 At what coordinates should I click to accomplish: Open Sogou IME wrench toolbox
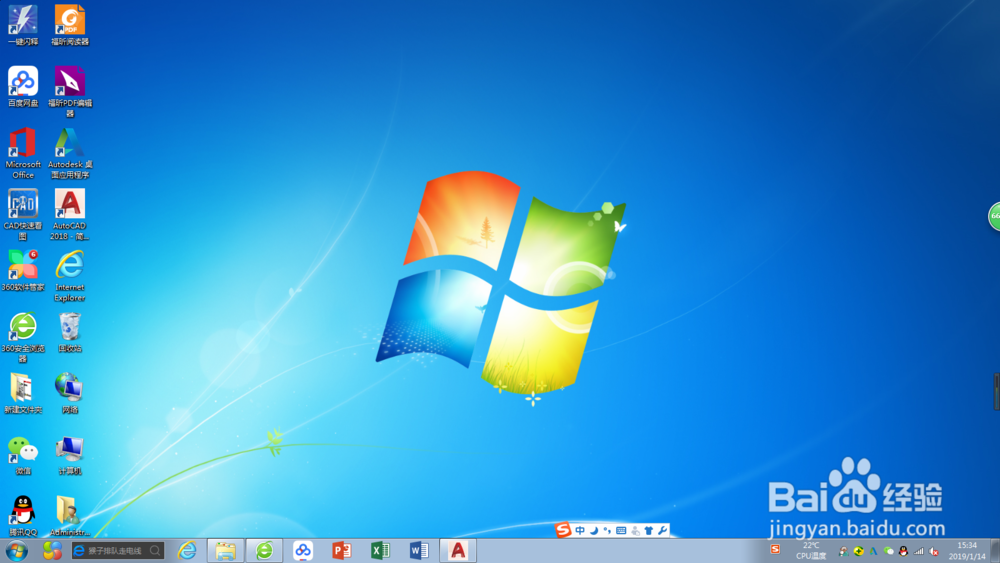click(x=663, y=530)
